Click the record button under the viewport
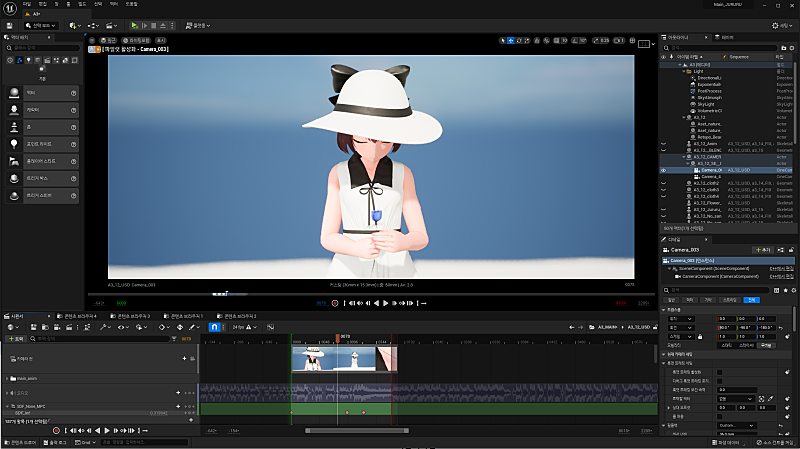The height and width of the screenshot is (449, 800). tap(335, 303)
